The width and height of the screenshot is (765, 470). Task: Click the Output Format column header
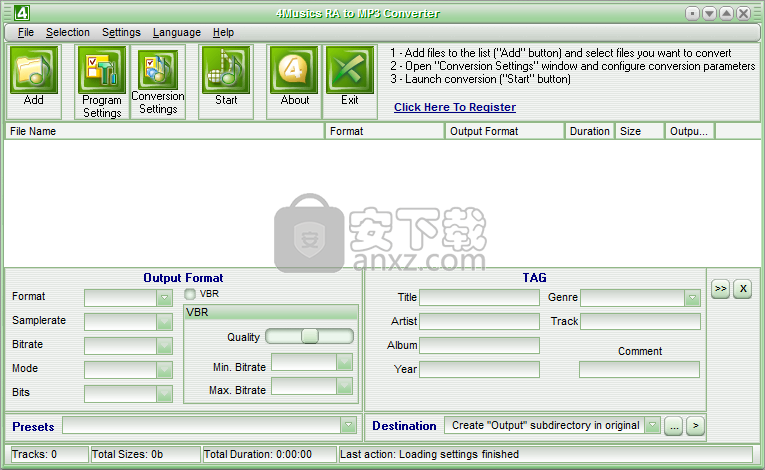pyautogui.click(x=504, y=131)
